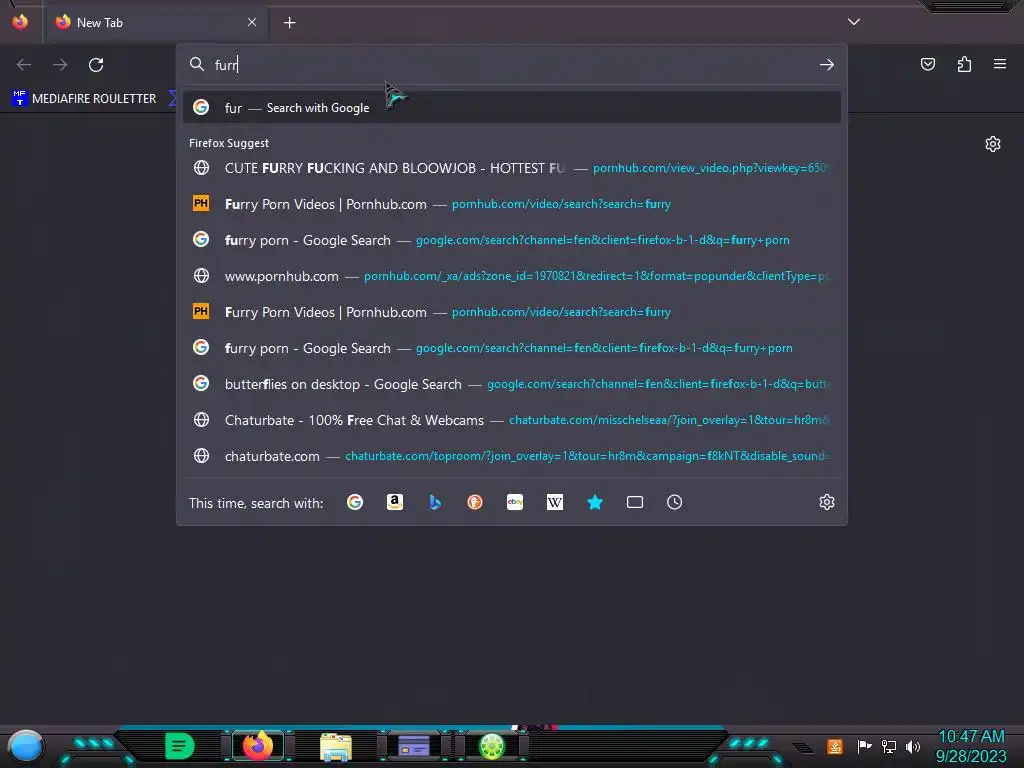Go back one page

tap(24, 65)
